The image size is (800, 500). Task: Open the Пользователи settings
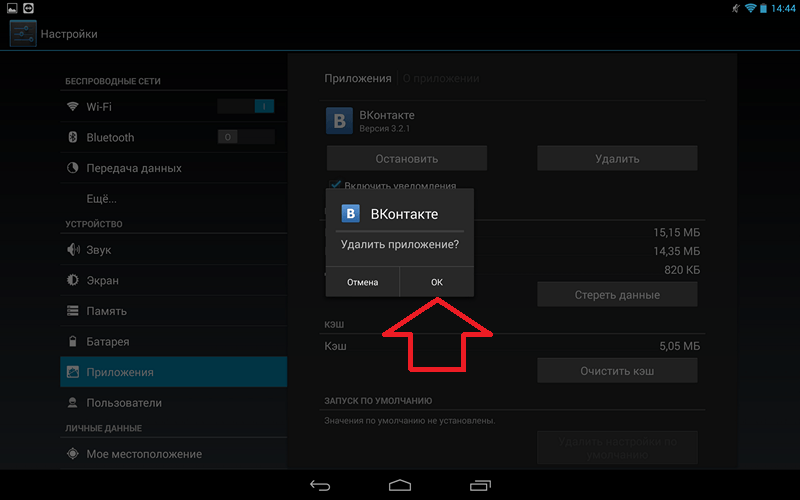pyautogui.click(x=173, y=403)
